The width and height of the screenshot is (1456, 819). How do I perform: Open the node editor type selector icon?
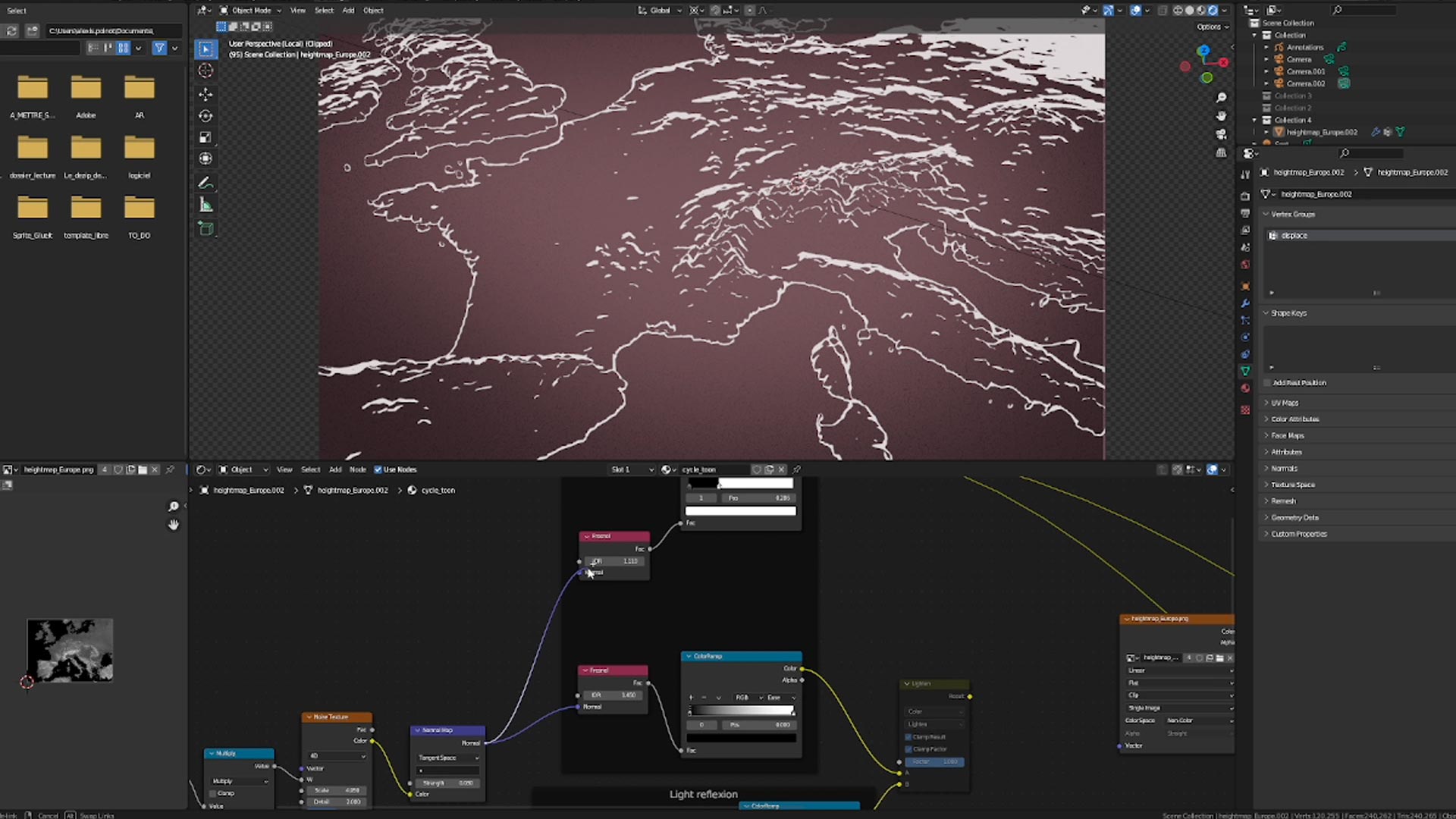coord(203,470)
